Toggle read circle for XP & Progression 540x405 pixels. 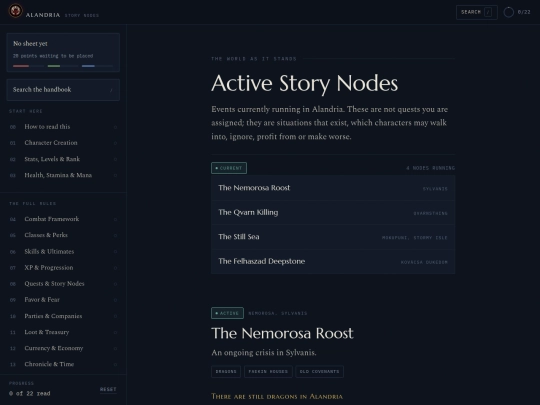(x=115, y=268)
